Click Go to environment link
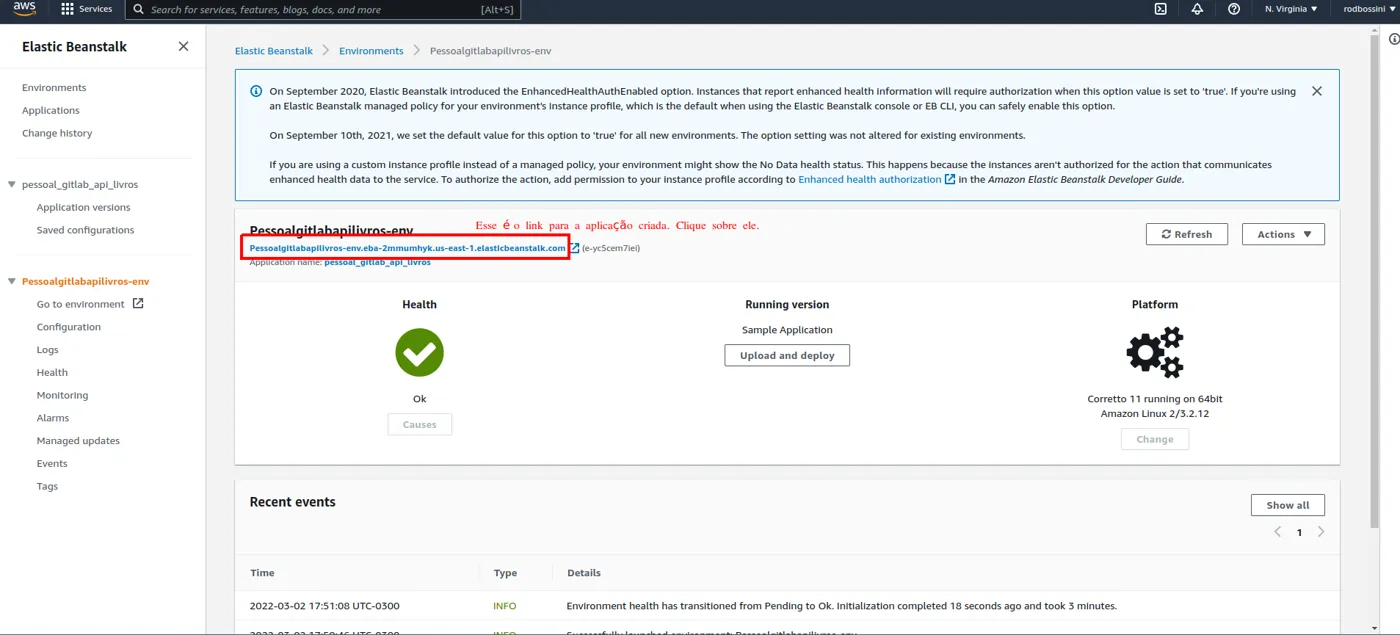 (81, 304)
